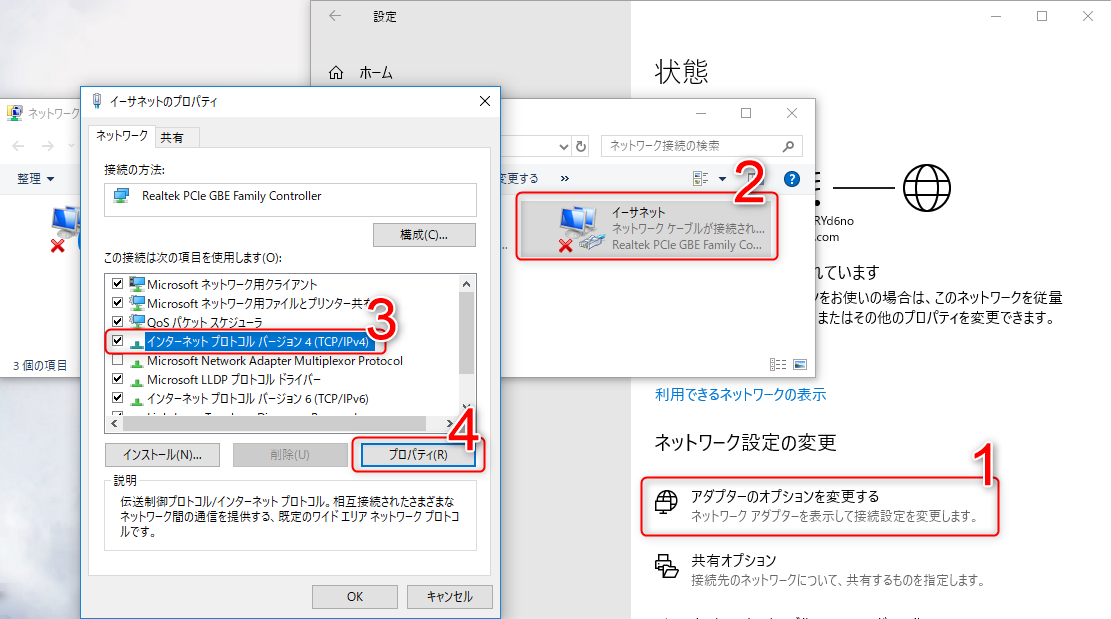
Task: Click the globe icon in status diagram
Action: (x=926, y=188)
